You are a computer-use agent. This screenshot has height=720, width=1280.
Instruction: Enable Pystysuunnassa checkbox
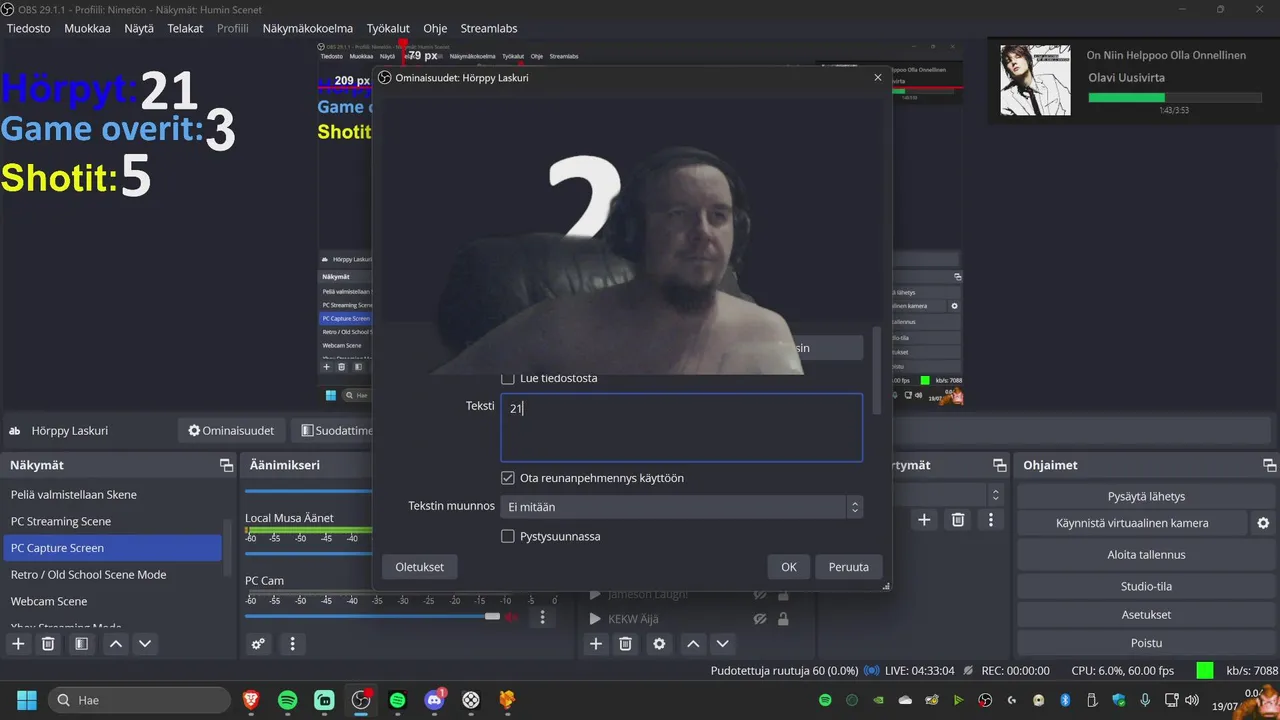[508, 537]
